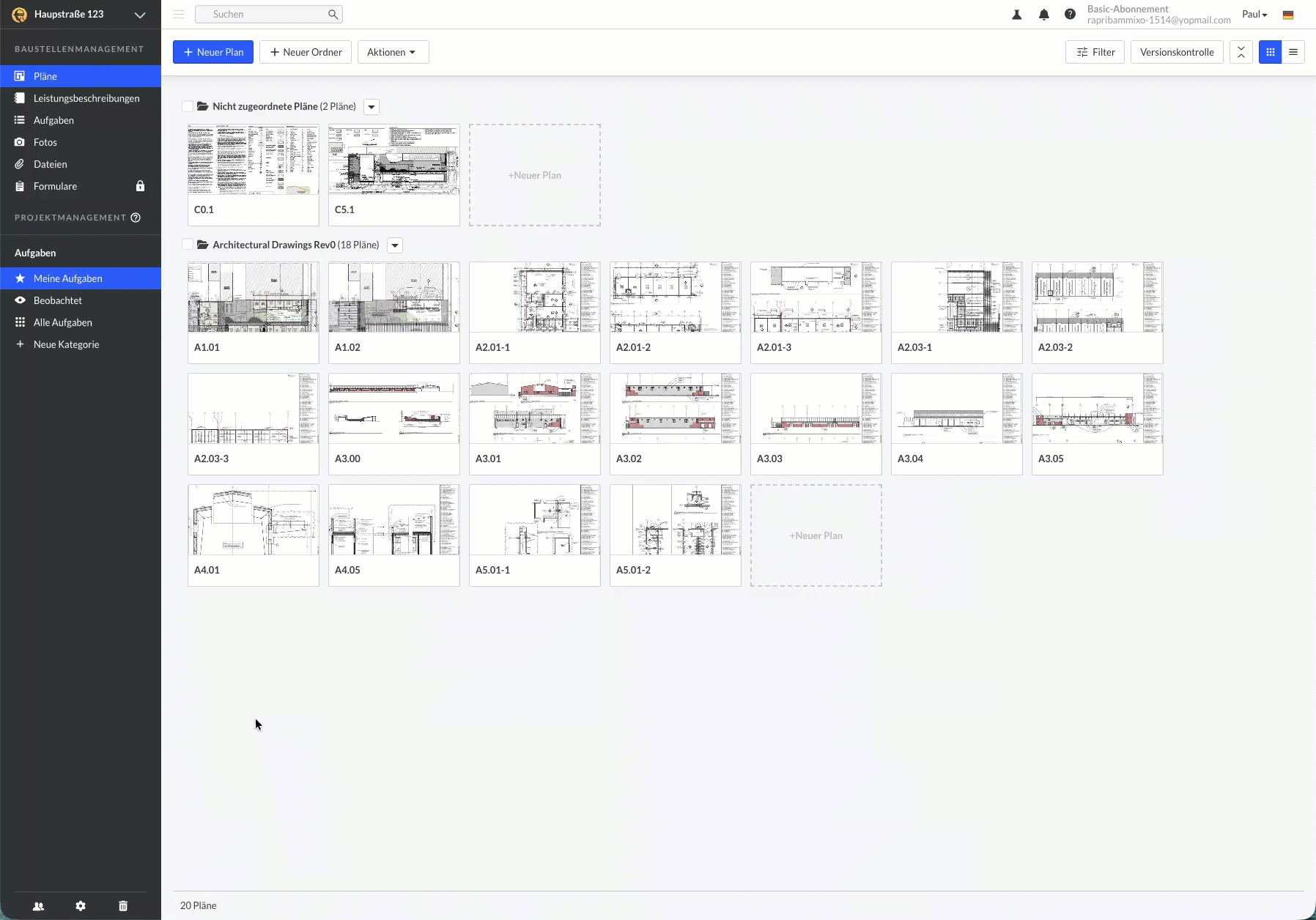Open notifications bell

[1044, 15]
